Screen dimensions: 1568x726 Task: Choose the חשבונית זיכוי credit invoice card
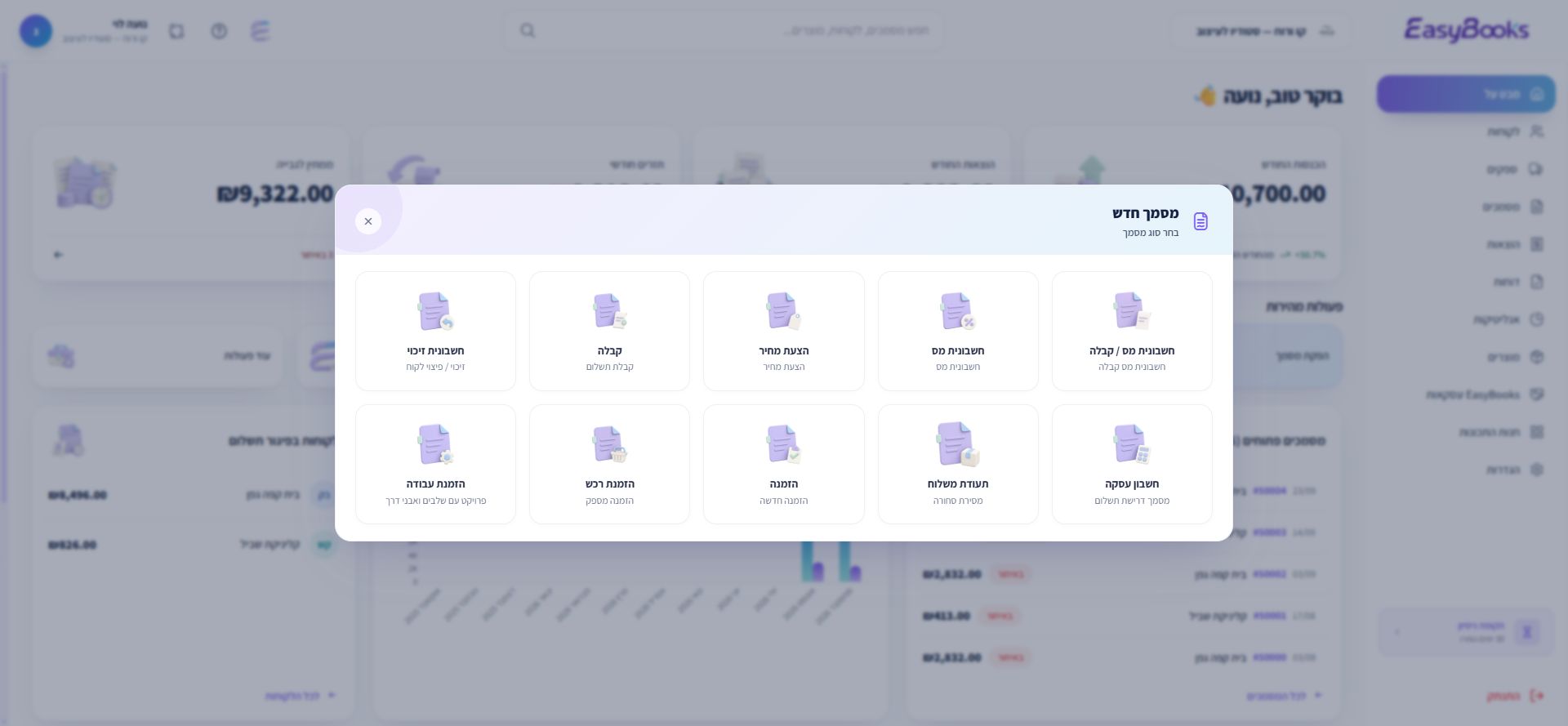click(435, 331)
